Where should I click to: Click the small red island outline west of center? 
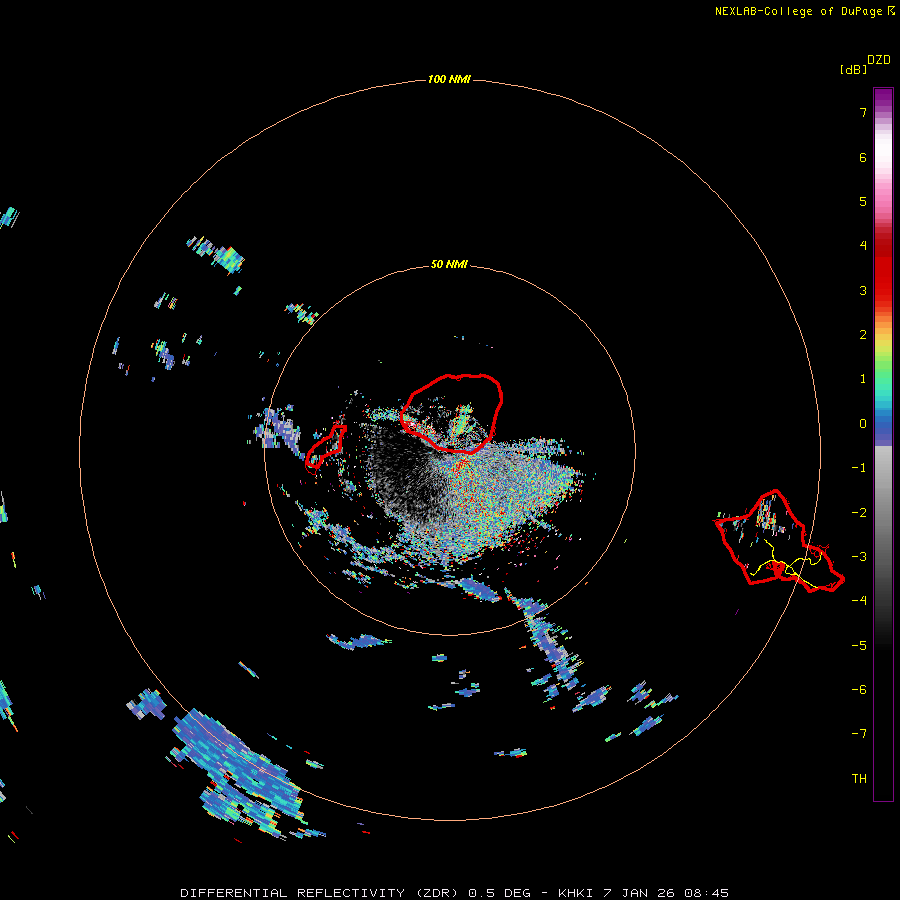point(325,447)
